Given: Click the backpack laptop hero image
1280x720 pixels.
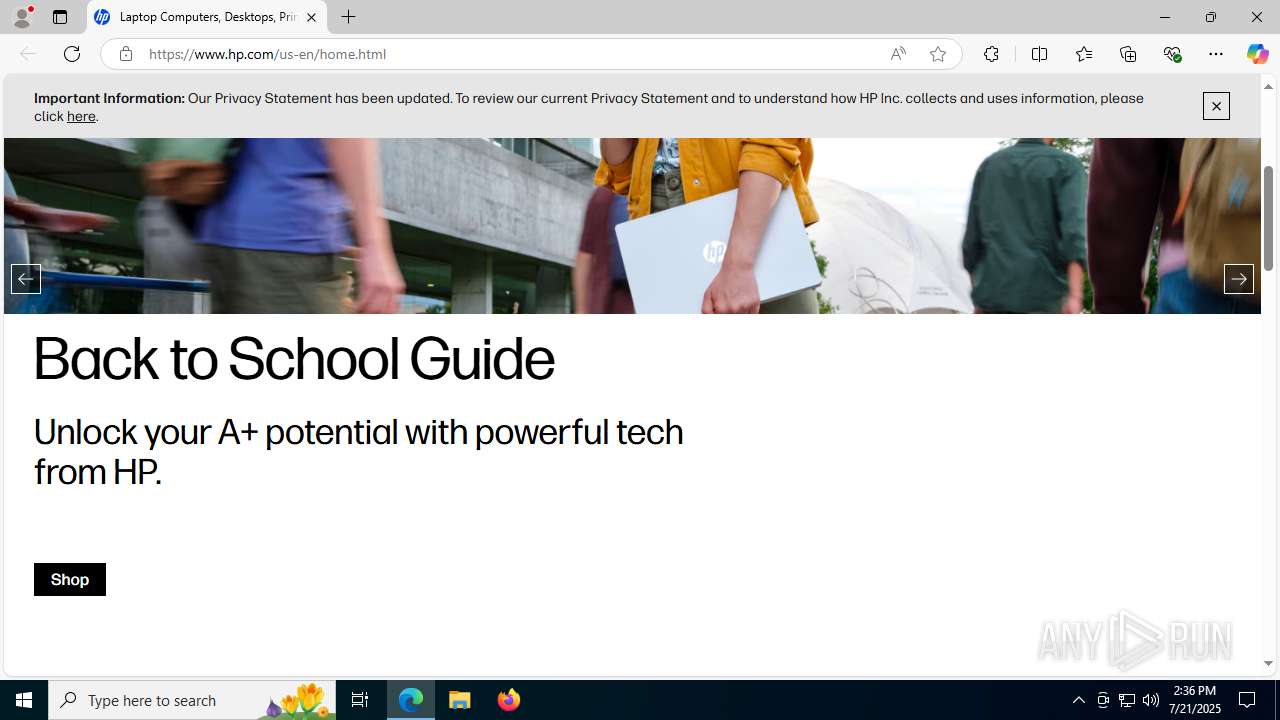Looking at the screenshot, I should point(632,226).
